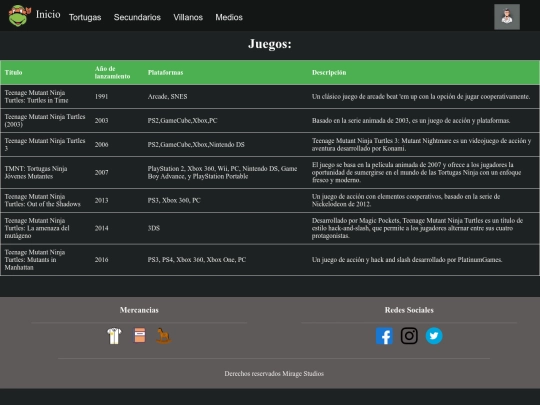This screenshot has width=540, height=405.
Task: Open the rocking horse toy icon
Action: (164, 336)
